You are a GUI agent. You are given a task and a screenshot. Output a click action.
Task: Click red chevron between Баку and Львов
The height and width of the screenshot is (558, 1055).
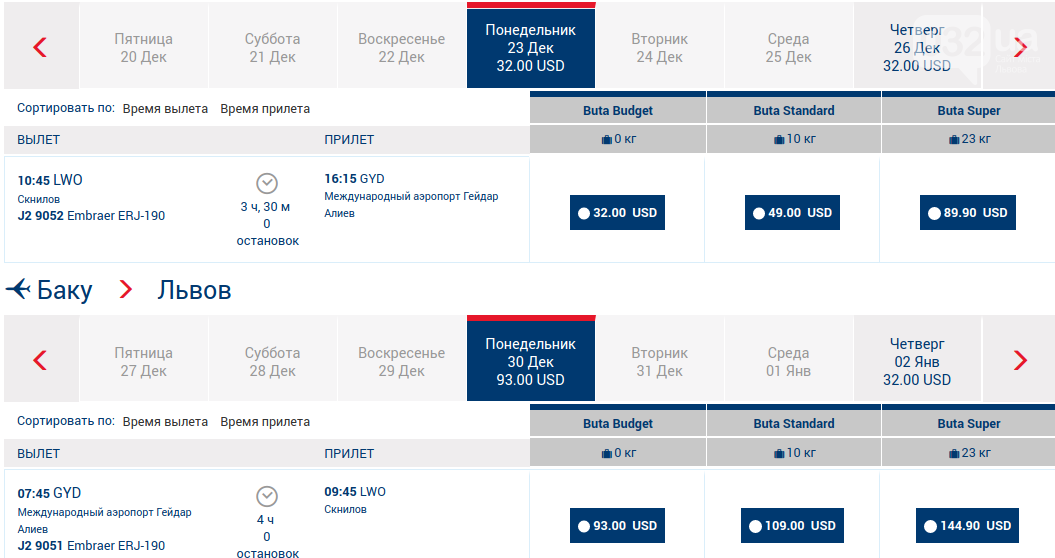coord(125,289)
